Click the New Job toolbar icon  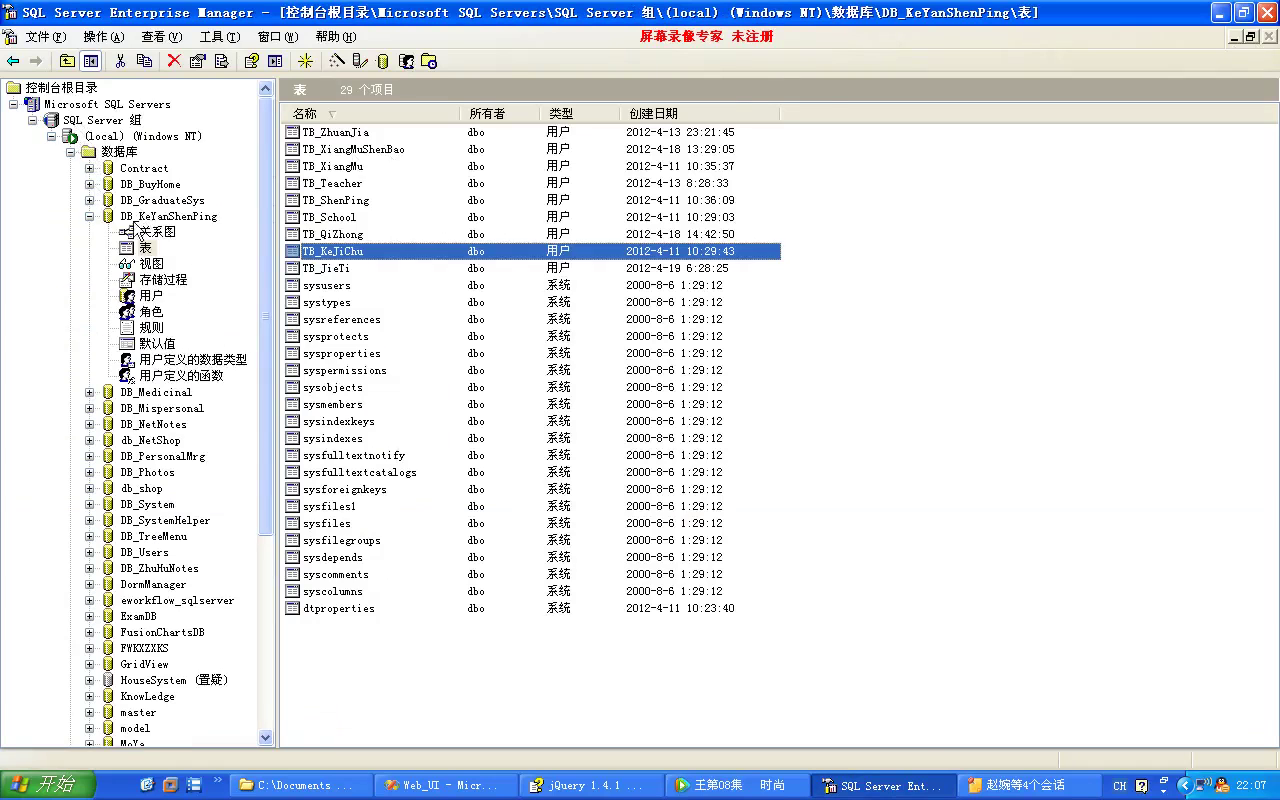click(429, 61)
